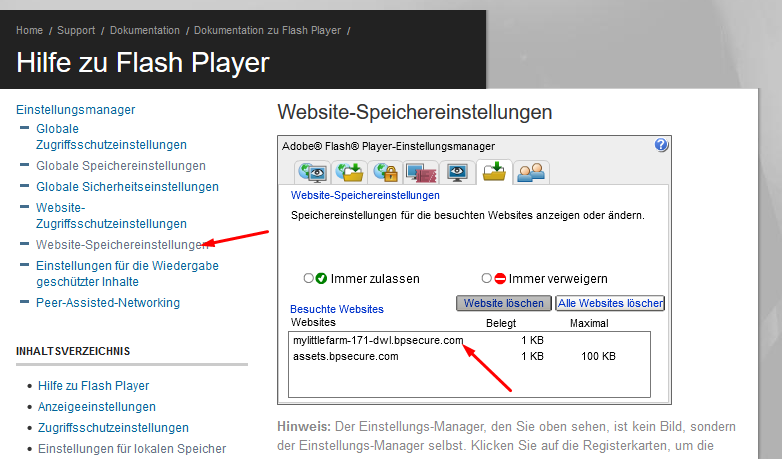The height and width of the screenshot is (459, 782).
Task: Open the peer-assisted networking people tab icon
Action: coord(531,172)
